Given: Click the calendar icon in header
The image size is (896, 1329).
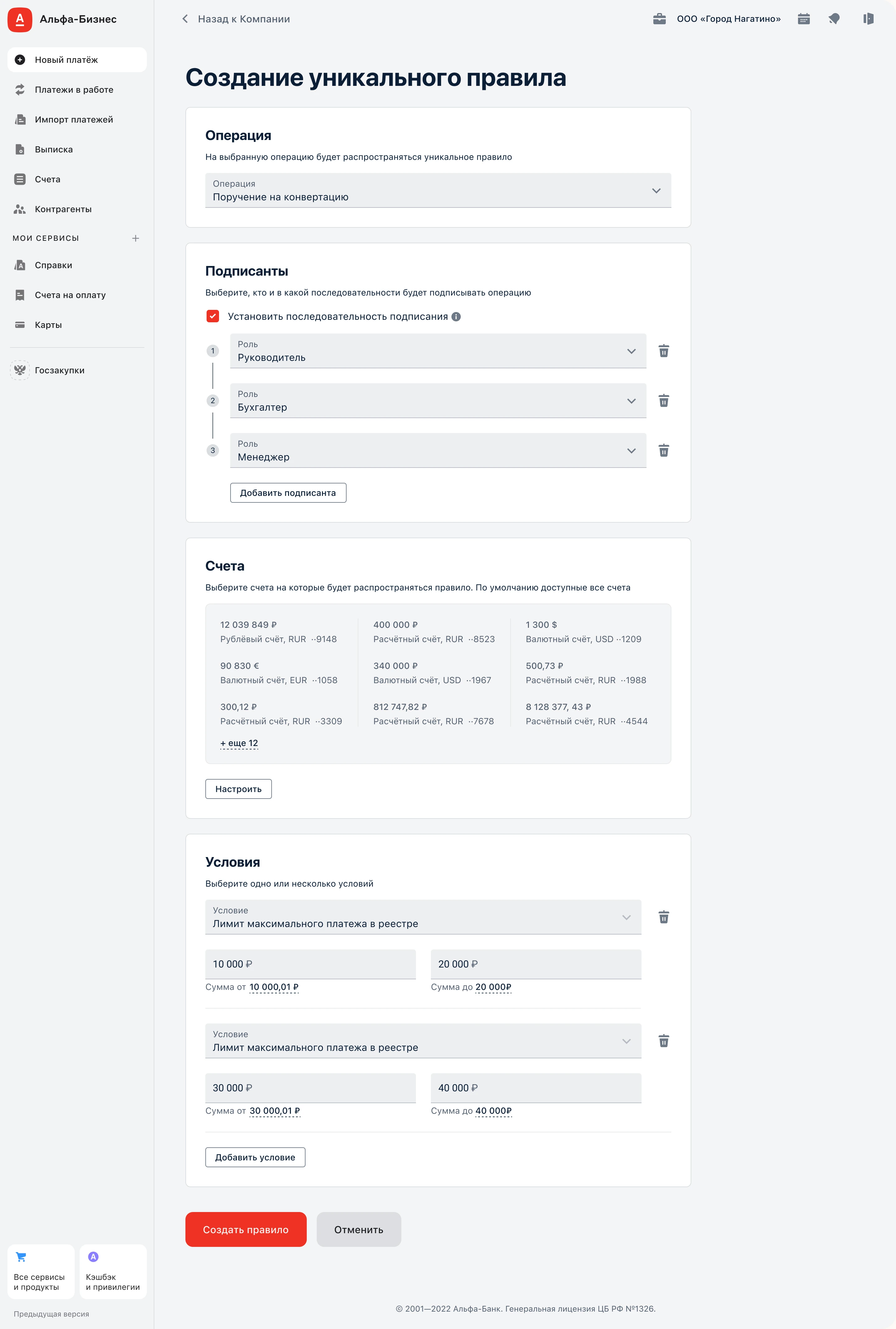Looking at the screenshot, I should tap(803, 19).
